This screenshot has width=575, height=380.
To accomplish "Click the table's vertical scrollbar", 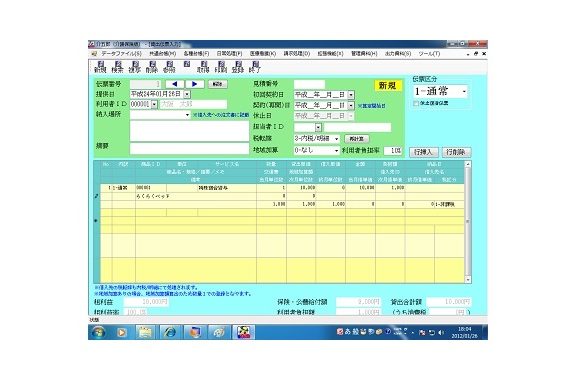I will [468, 222].
